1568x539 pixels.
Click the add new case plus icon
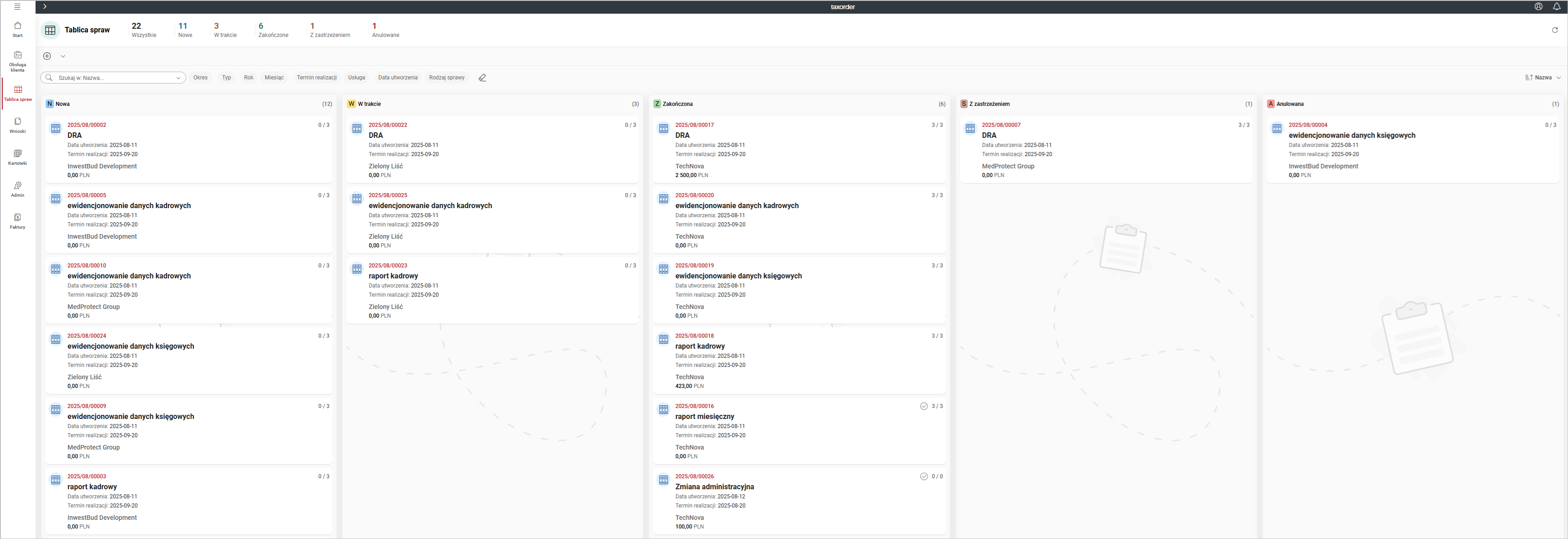point(47,56)
